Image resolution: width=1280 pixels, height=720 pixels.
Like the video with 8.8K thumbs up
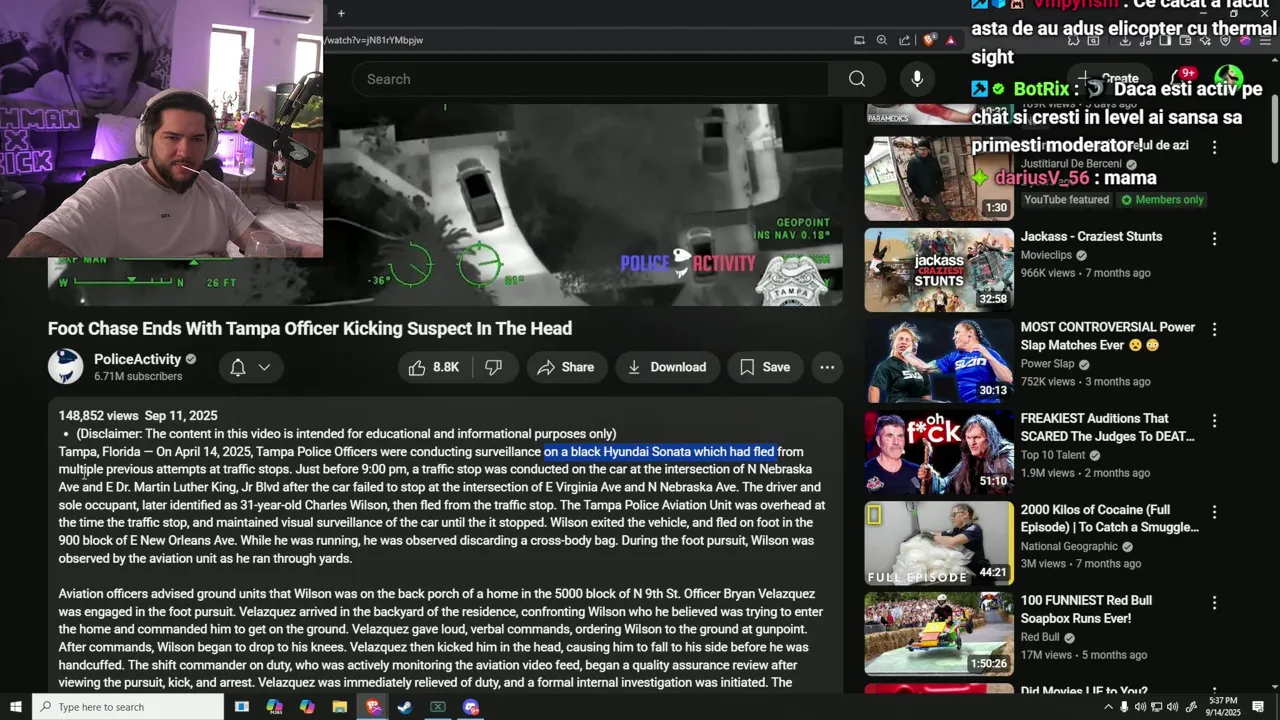point(434,367)
